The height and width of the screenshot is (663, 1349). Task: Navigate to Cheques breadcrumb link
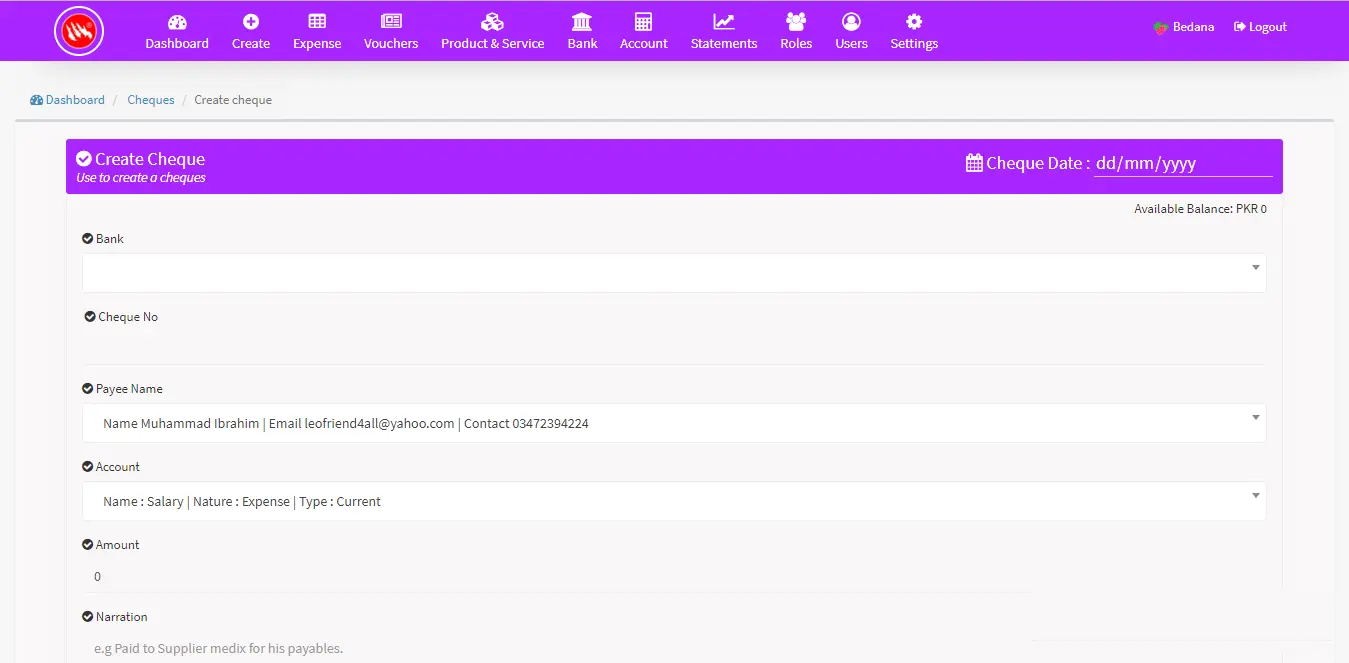[x=151, y=100]
